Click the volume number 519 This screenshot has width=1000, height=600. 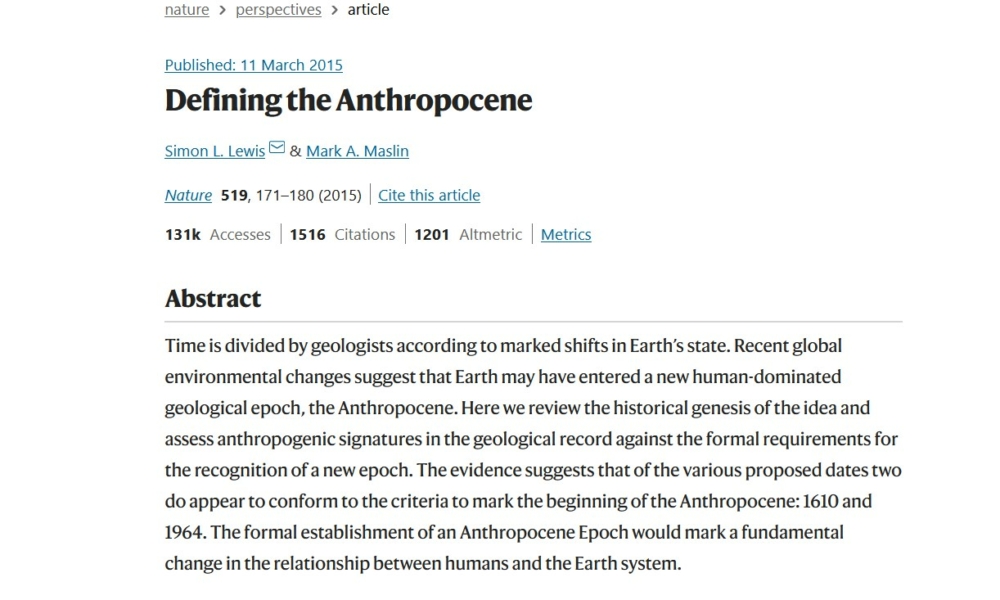coord(234,195)
